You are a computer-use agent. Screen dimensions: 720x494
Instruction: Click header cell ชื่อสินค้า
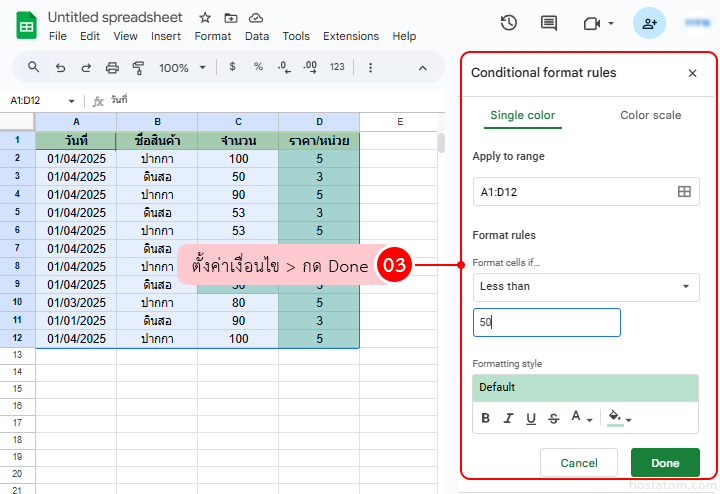point(157,140)
